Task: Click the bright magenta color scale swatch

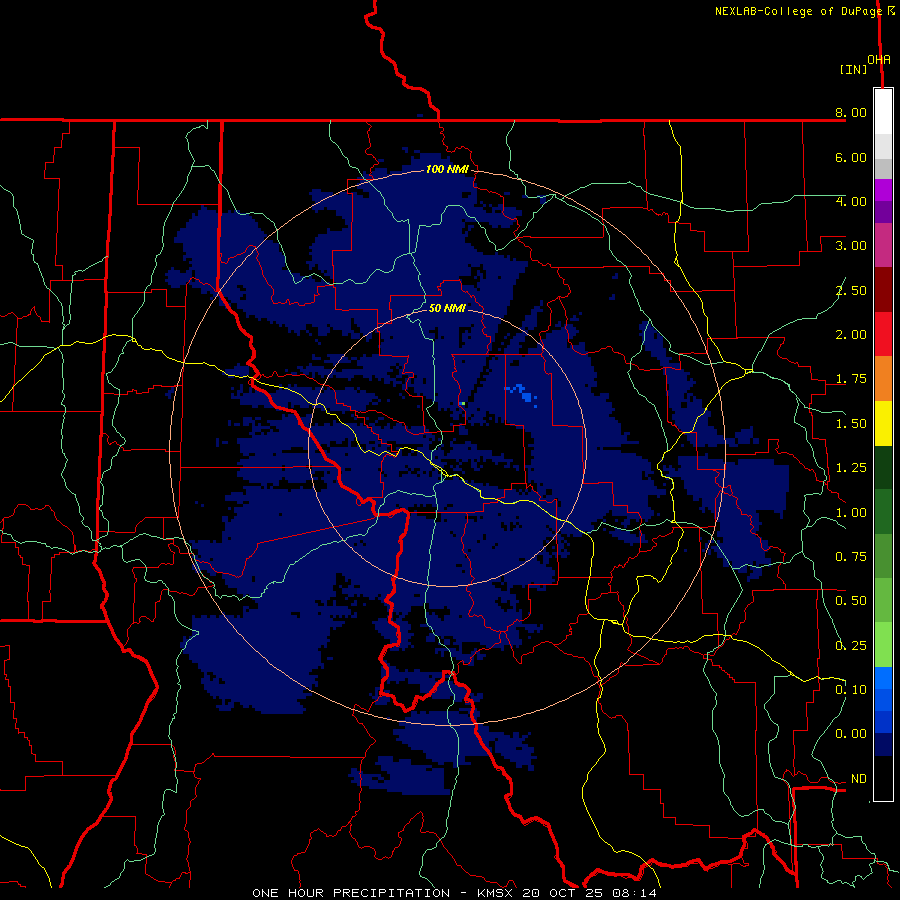Action: click(883, 191)
